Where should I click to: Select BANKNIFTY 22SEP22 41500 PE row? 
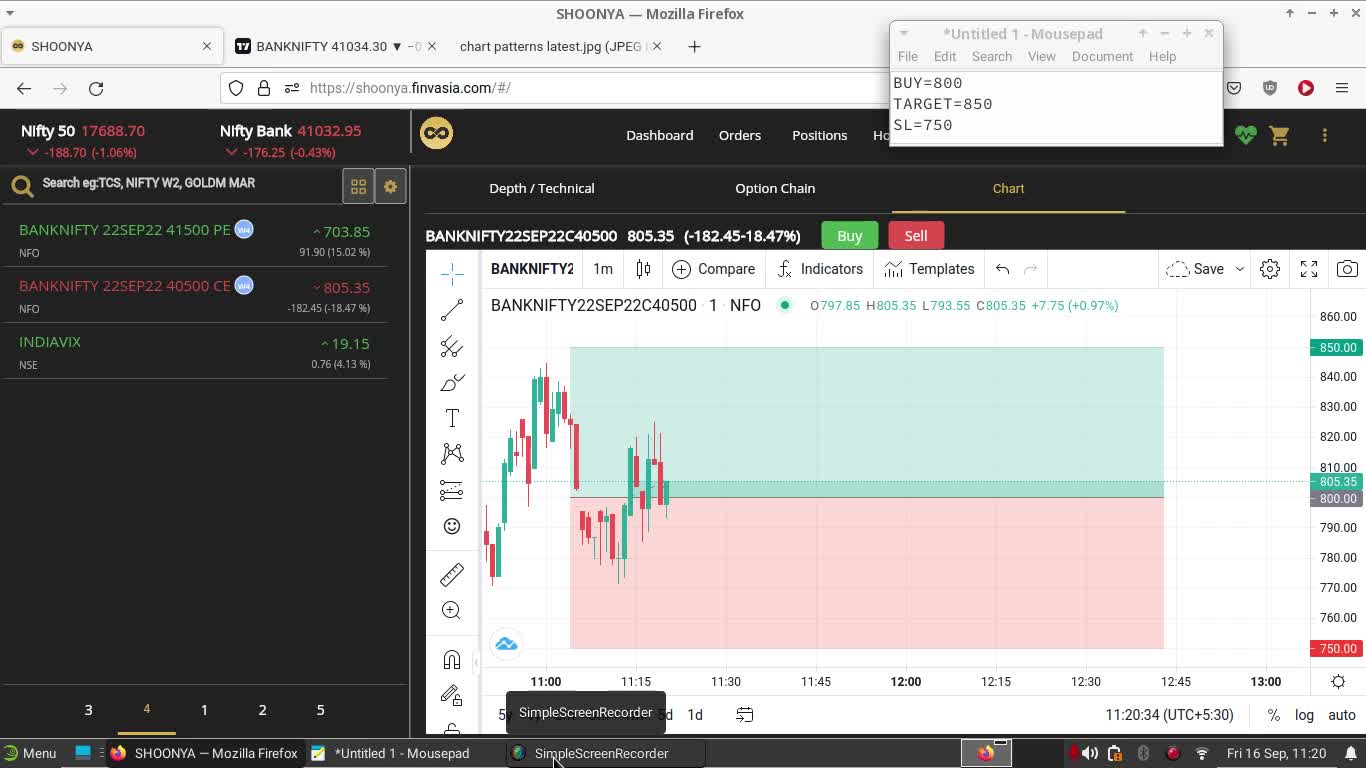pyautogui.click(x=195, y=240)
